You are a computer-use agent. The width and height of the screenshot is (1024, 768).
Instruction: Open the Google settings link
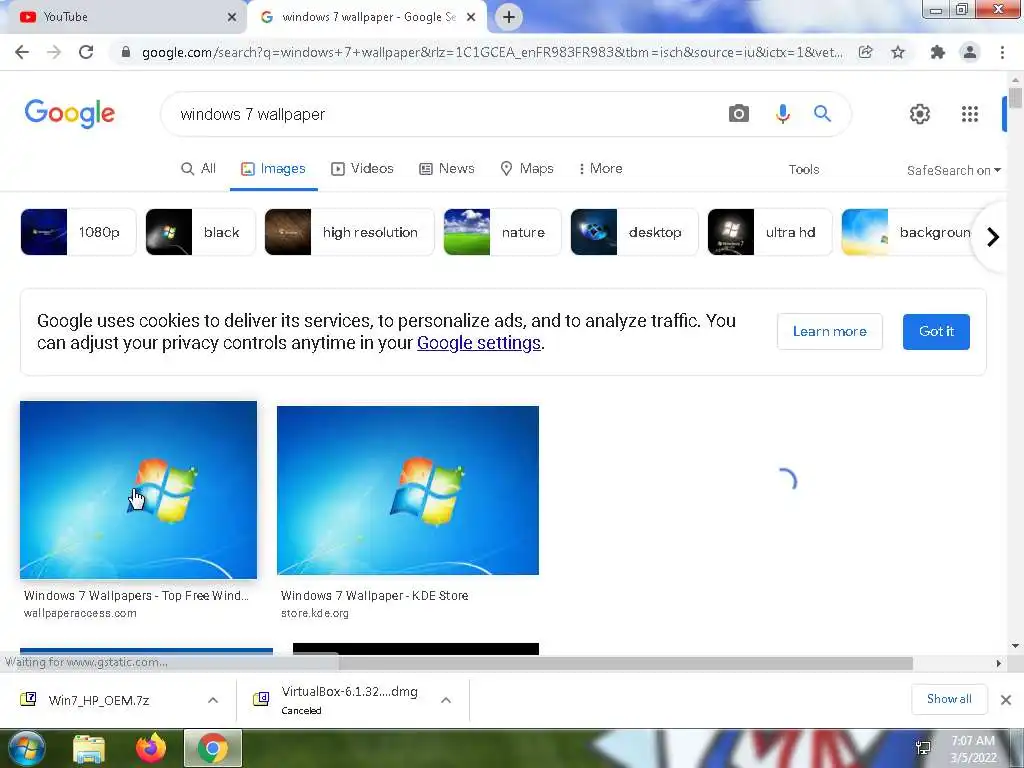(479, 343)
